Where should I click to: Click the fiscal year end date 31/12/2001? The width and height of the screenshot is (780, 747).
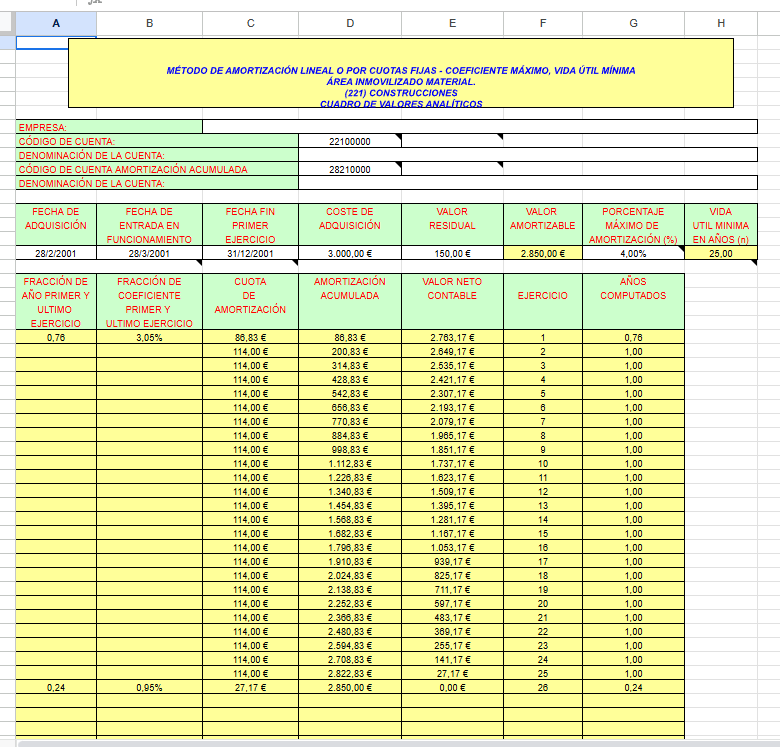click(250, 253)
